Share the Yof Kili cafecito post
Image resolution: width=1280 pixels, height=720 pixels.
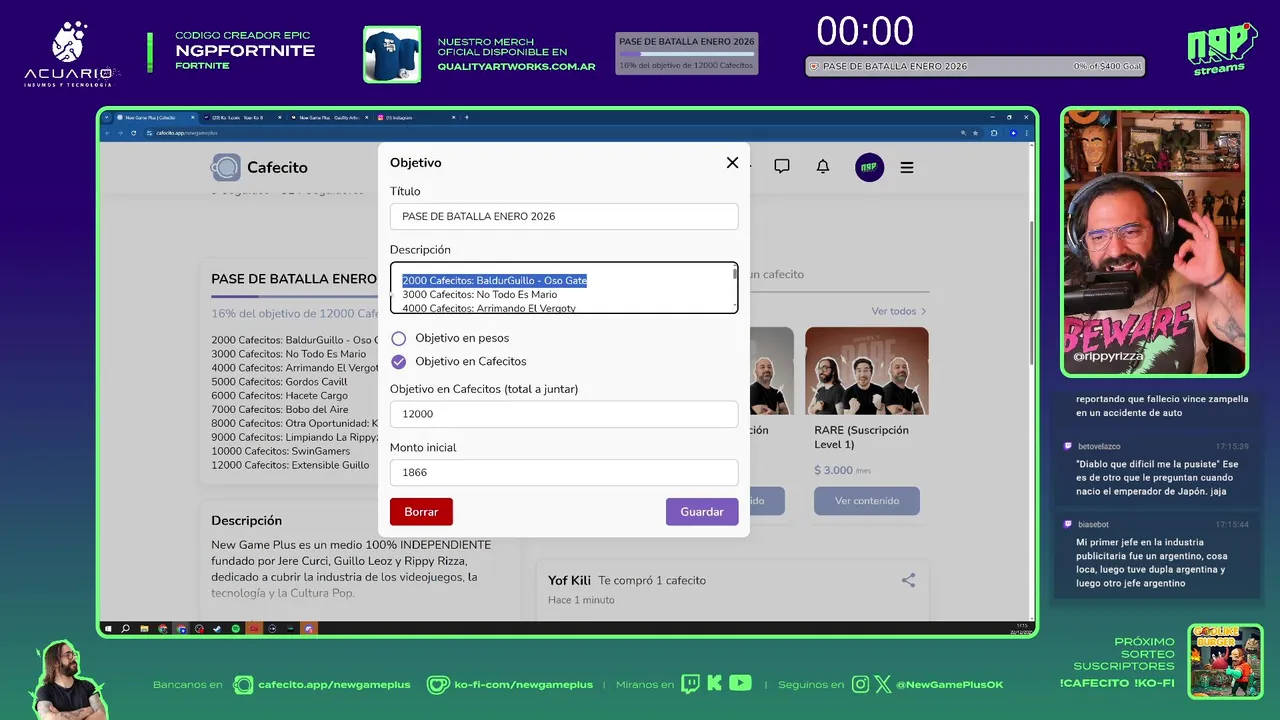(x=908, y=580)
